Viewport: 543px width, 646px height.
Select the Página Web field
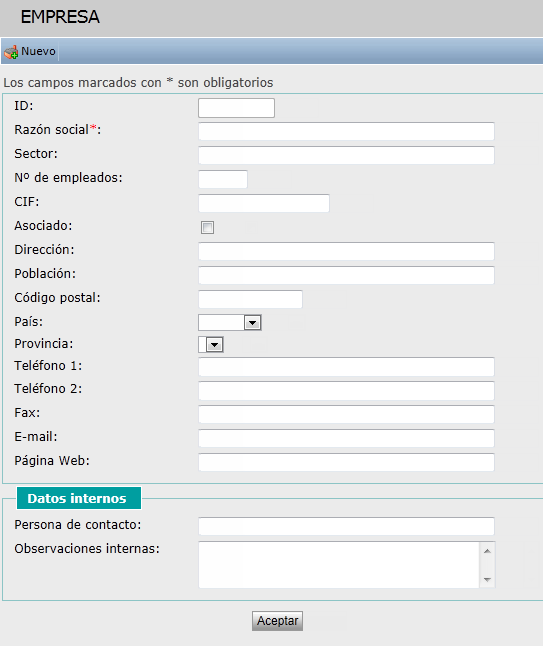(x=346, y=462)
